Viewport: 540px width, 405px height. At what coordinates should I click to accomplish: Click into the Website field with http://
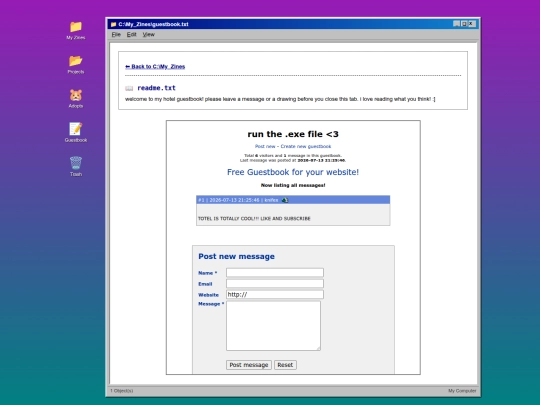point(275,294)
